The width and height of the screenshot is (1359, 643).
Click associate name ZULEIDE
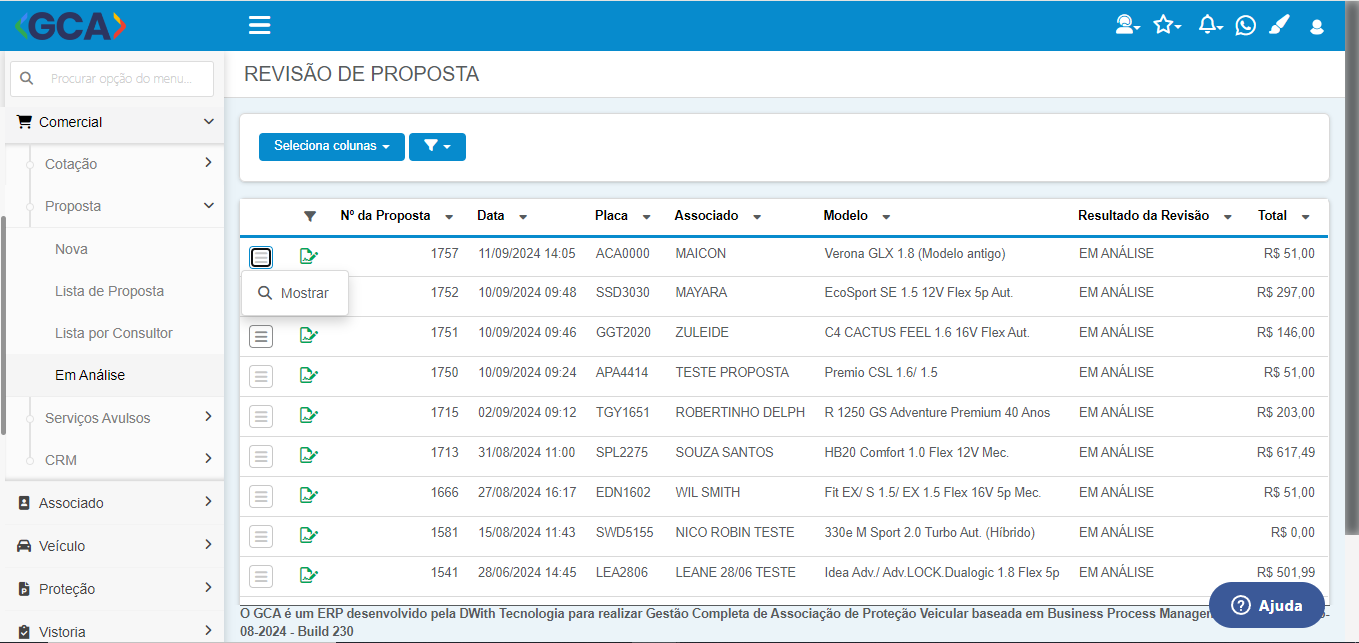click(702, 333)
